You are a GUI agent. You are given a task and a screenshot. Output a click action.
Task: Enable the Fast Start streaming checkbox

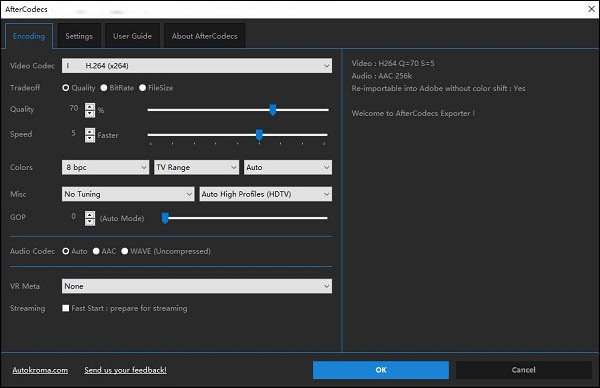(x=65, y=308)
